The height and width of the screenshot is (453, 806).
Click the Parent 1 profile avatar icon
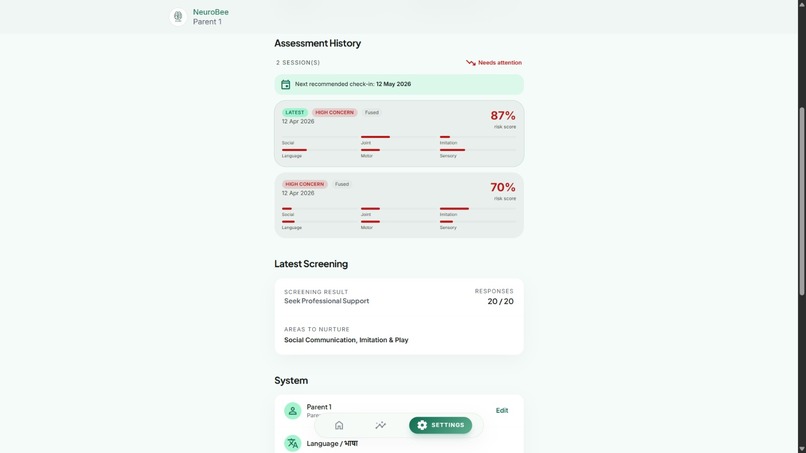pos(292,410)
